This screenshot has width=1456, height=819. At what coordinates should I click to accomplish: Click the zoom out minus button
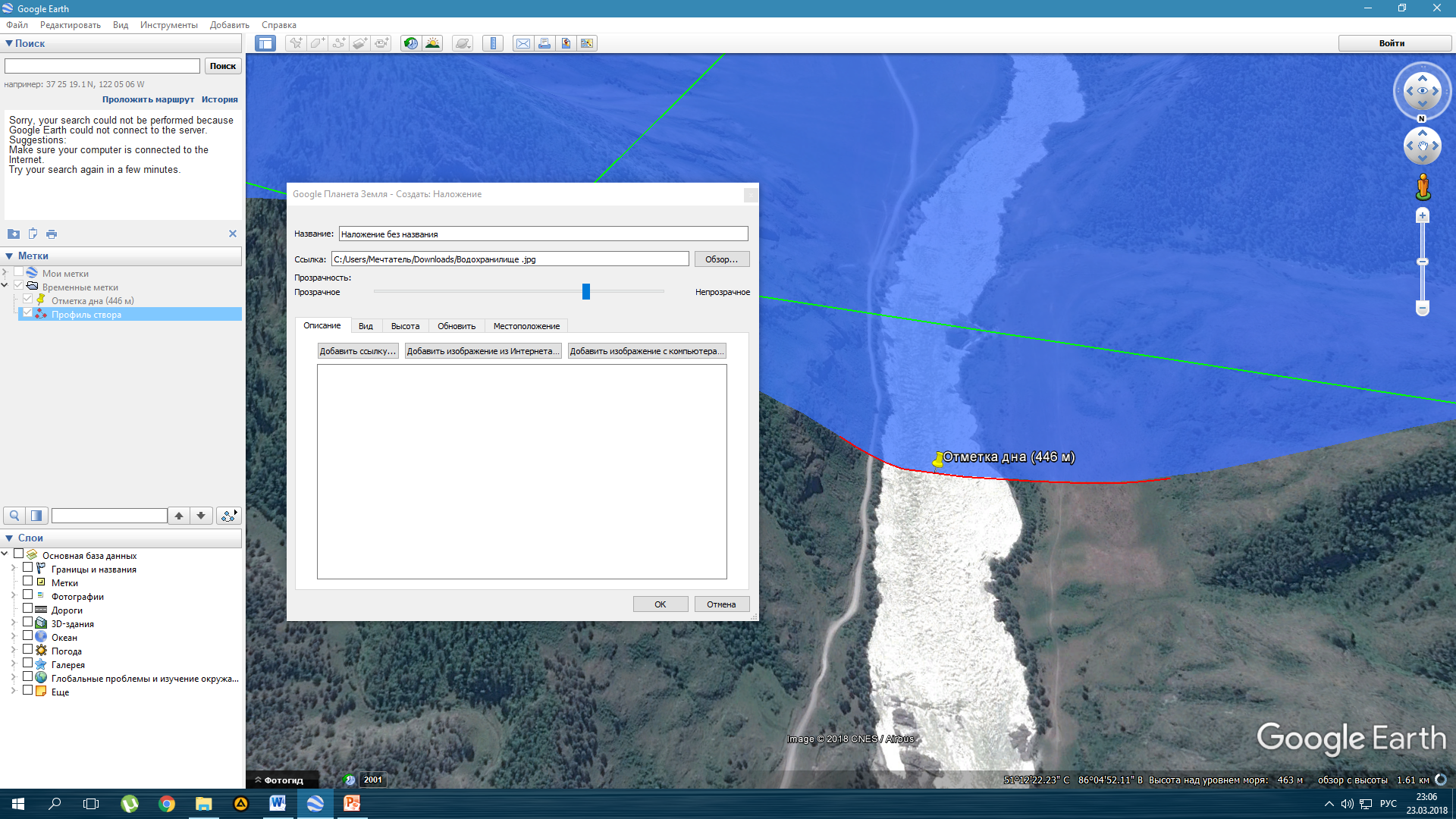pos(1423,308)
